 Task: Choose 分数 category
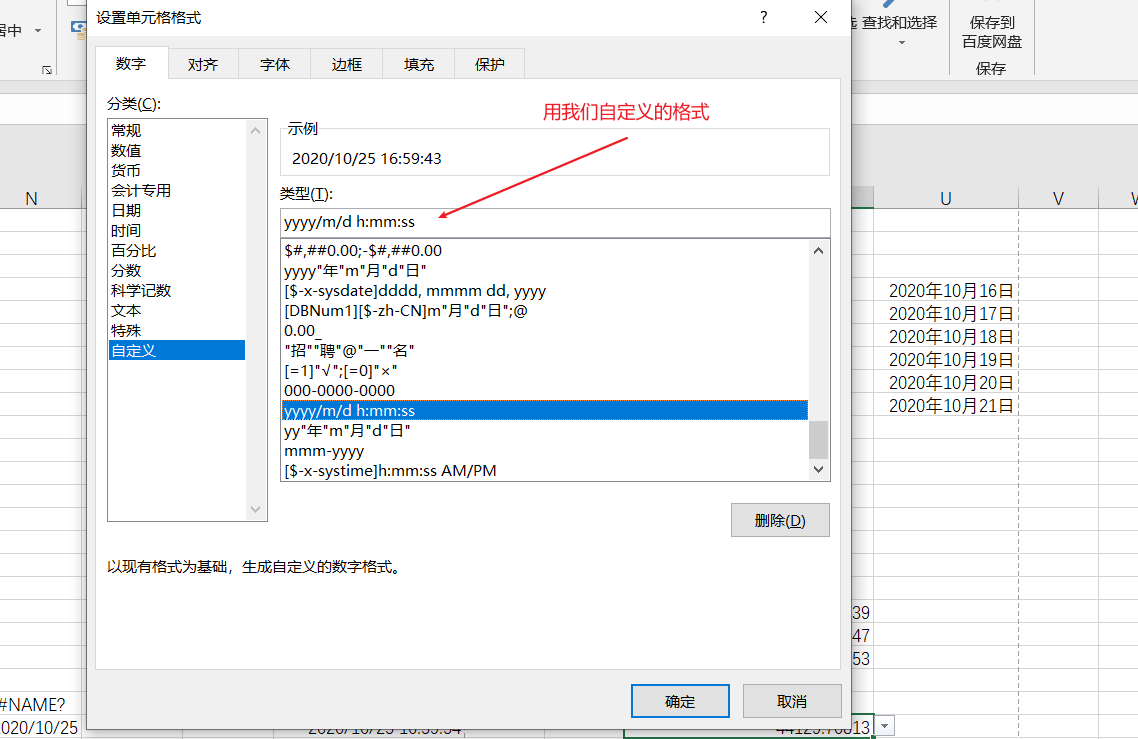point(176,271)
